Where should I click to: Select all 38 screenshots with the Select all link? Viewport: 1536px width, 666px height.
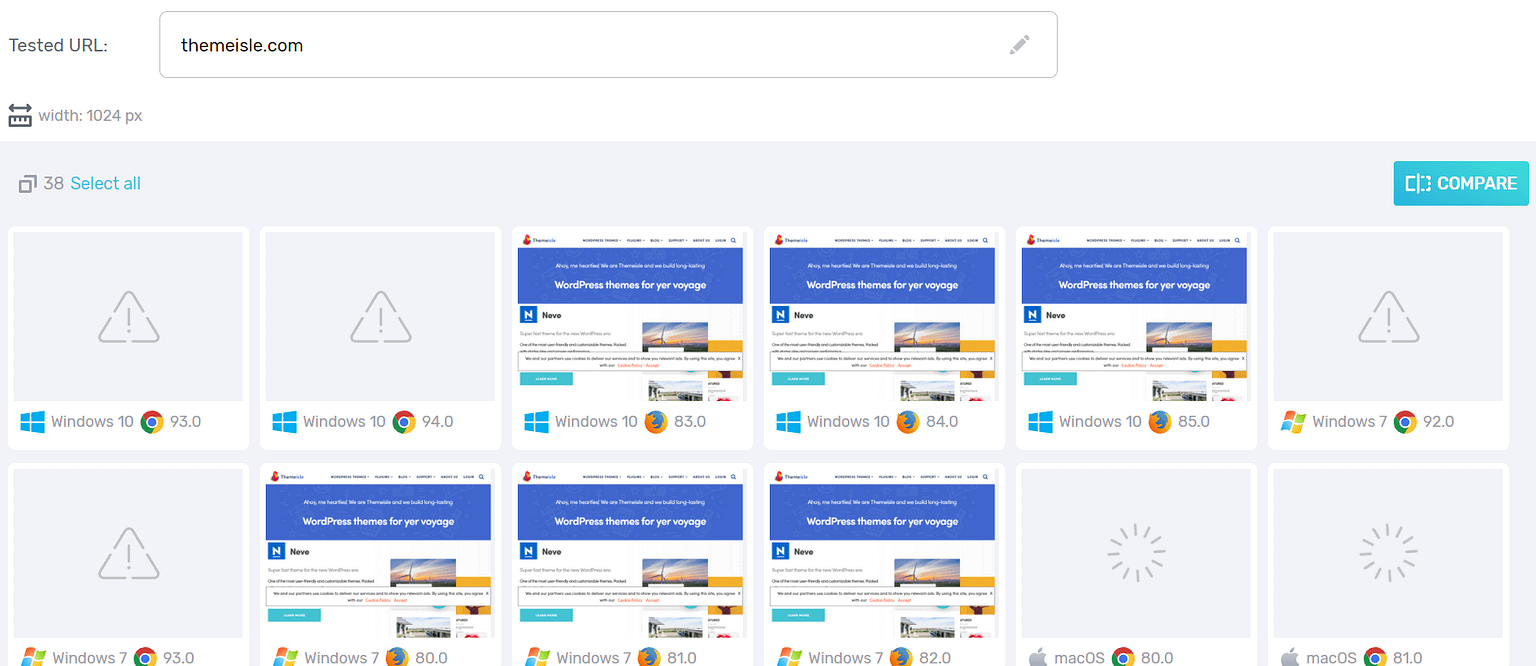105,183
